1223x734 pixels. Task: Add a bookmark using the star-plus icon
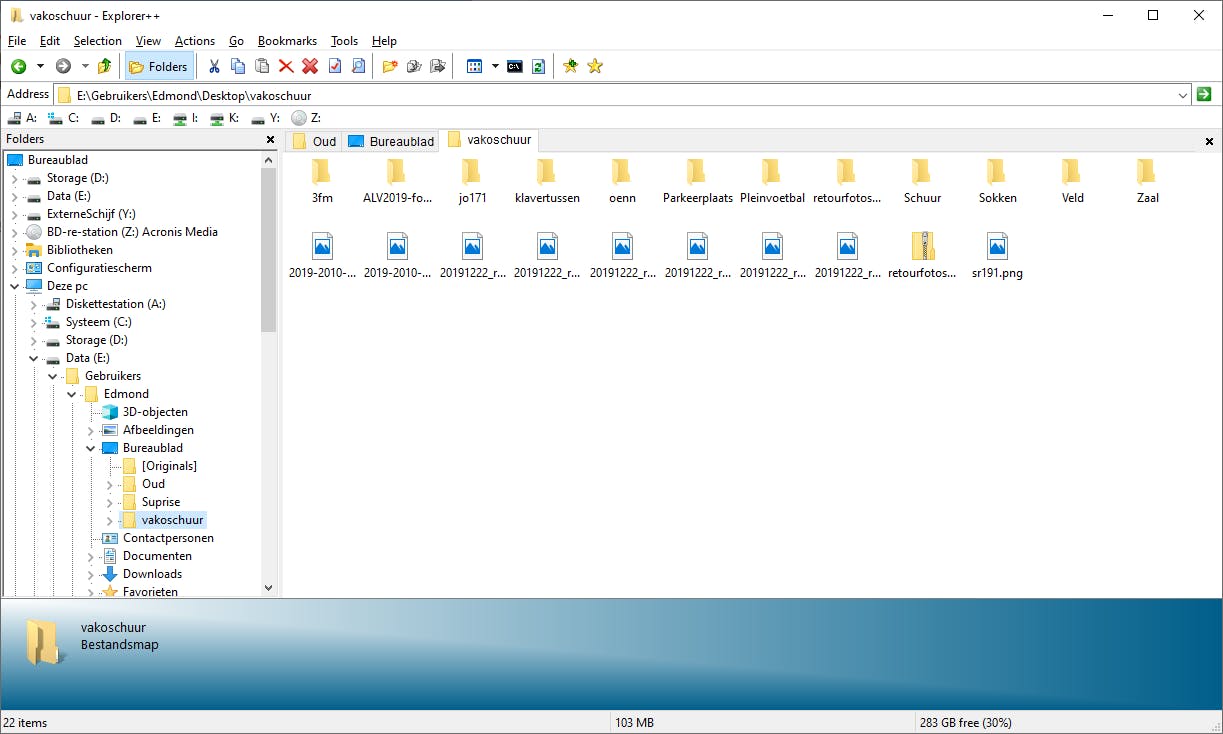click(x=570, y=66)
